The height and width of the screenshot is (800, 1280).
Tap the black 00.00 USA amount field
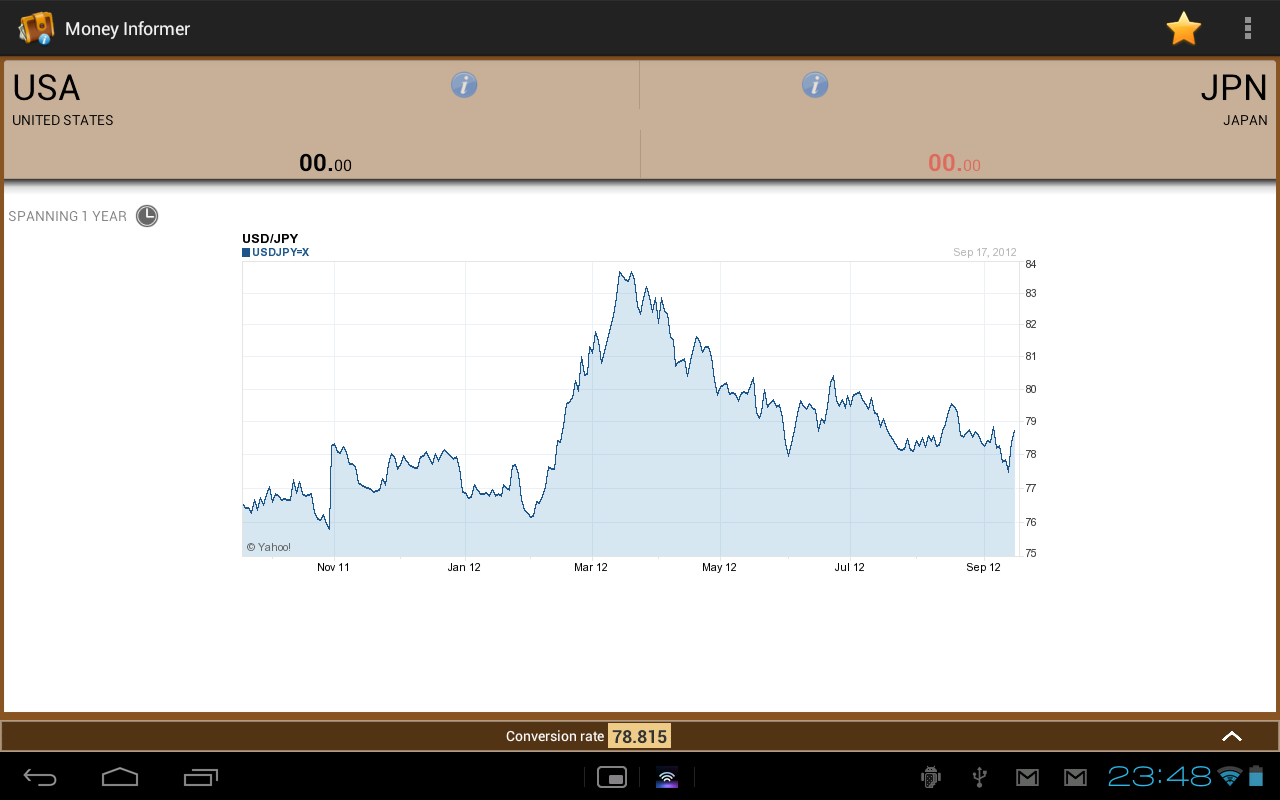click(325, 163)
